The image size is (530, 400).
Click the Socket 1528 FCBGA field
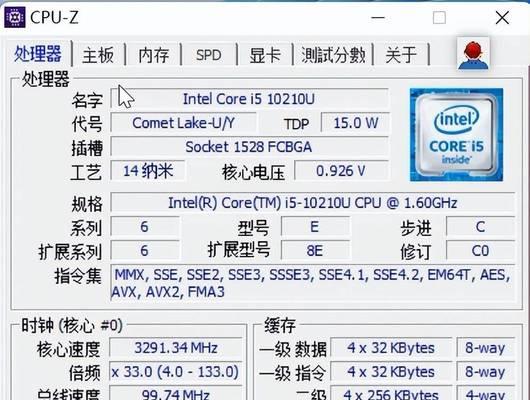pos(249,147)
